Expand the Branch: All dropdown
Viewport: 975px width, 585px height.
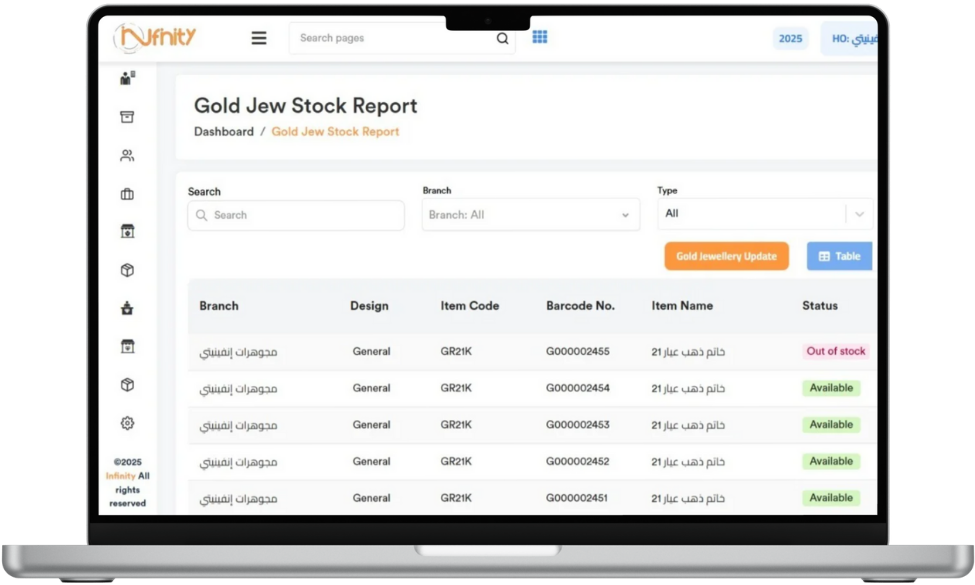click(530, 215)
